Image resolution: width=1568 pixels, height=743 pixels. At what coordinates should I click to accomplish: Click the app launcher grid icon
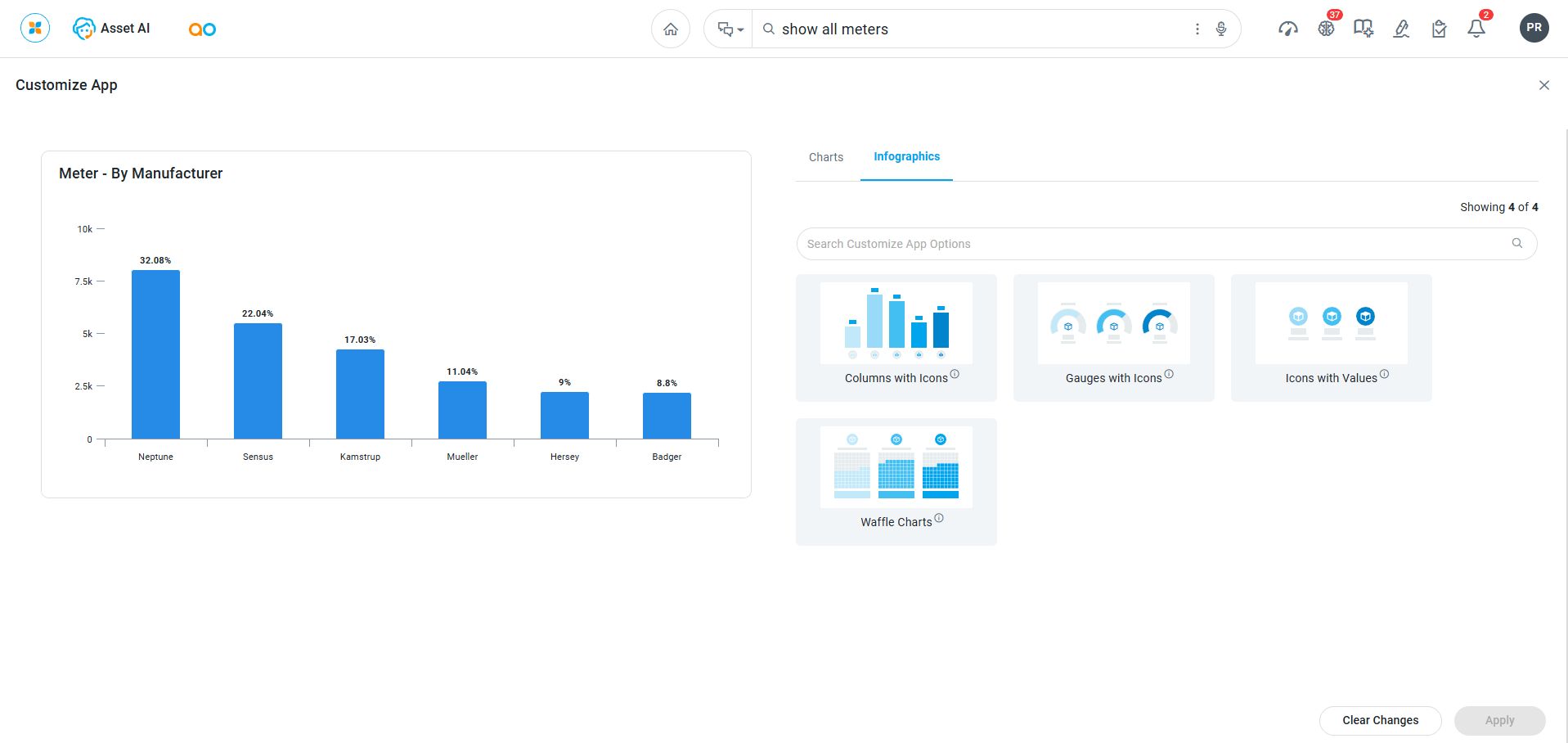coord(35,28)
